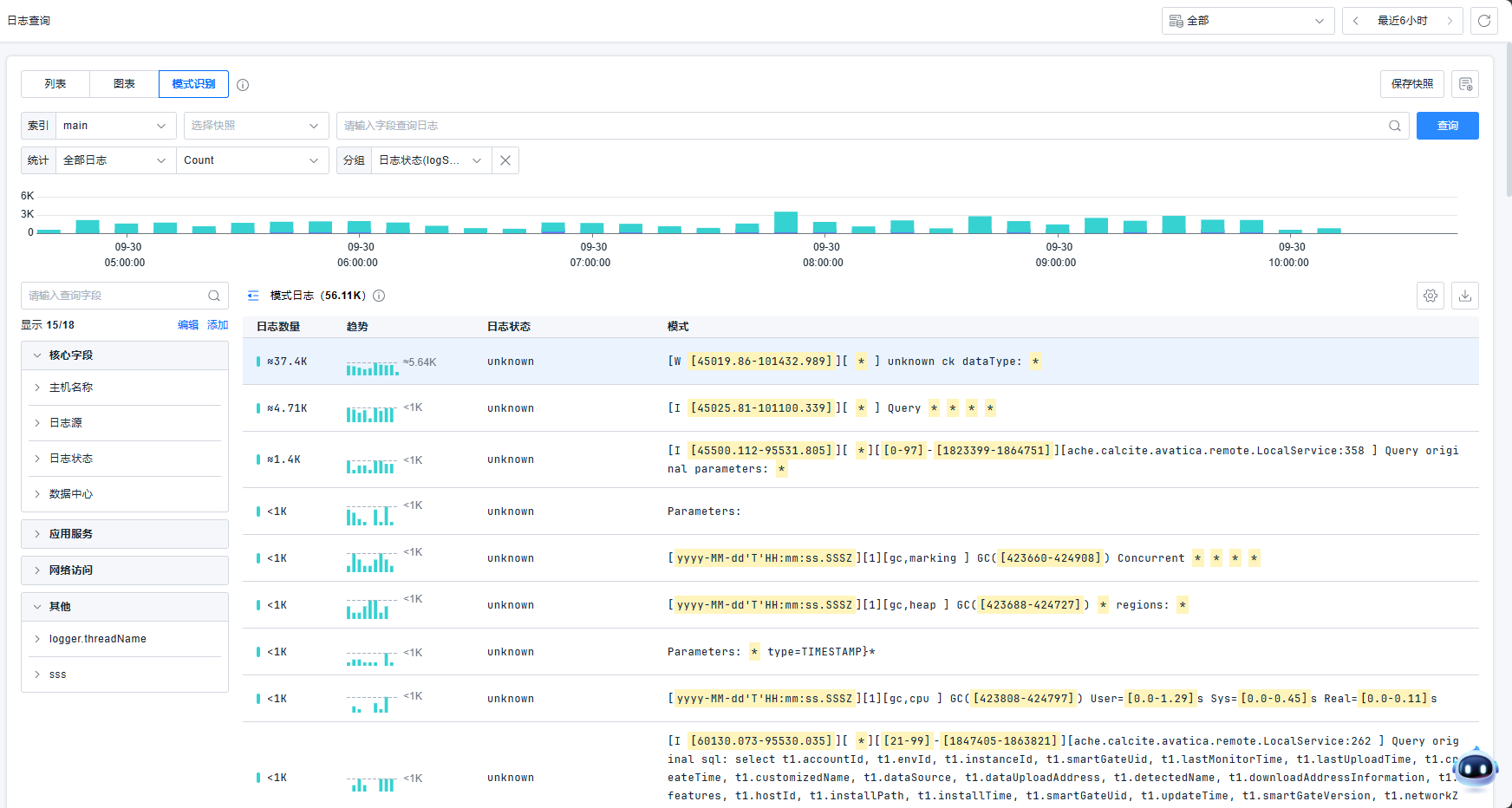Switch to the 图表 tab
Image resolution: width=1512 pixels, height=808 pixels.
click(124, 84)
